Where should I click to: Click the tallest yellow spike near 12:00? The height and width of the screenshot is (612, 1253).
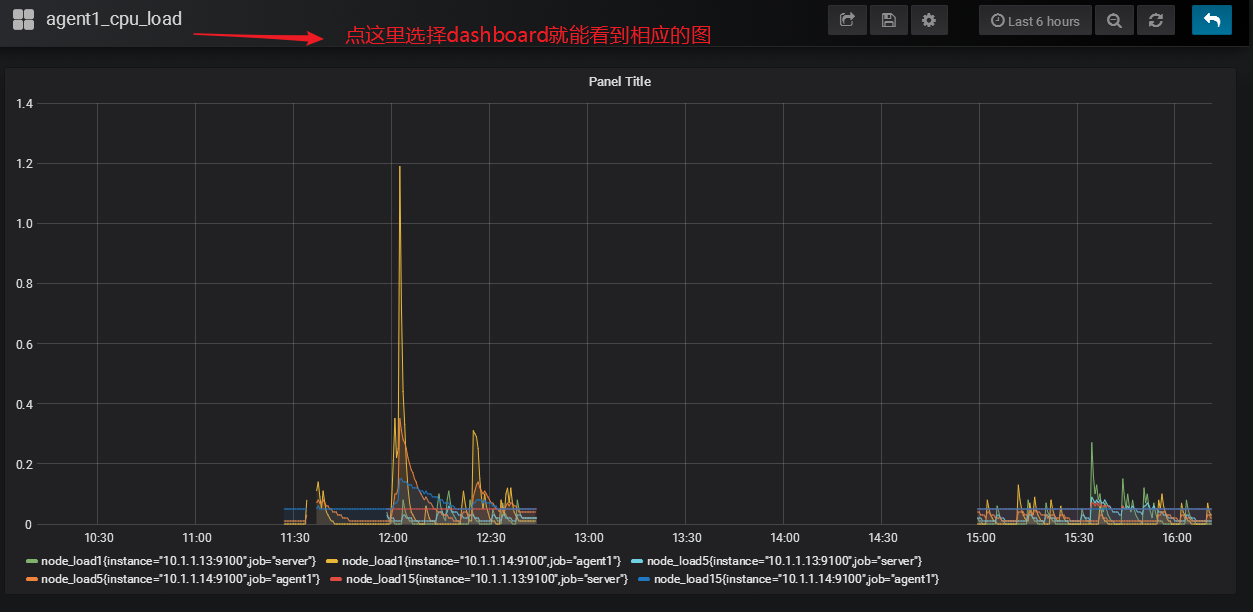400,168
